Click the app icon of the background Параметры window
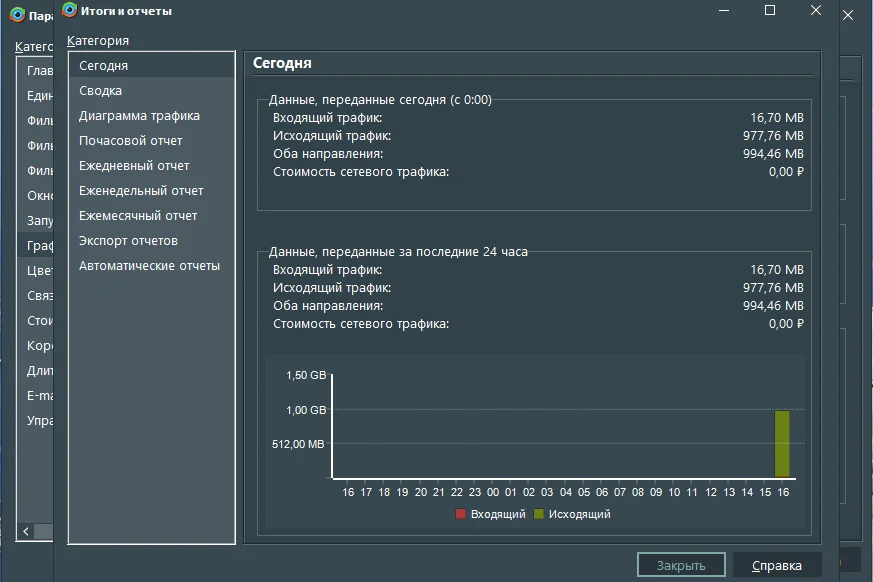The width and height of the screenshot is (873, 582). coord(17,15)
